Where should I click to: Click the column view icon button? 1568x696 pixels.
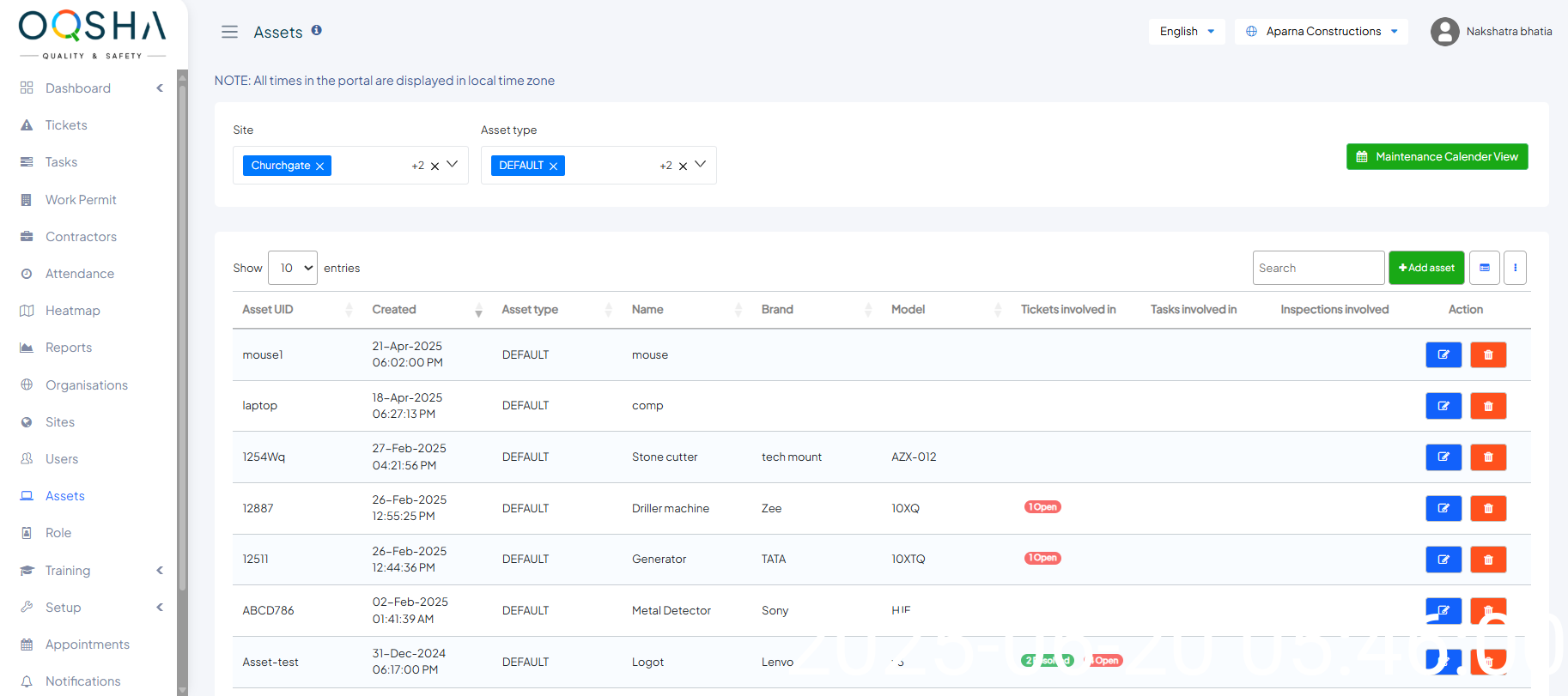(1484, 268)
